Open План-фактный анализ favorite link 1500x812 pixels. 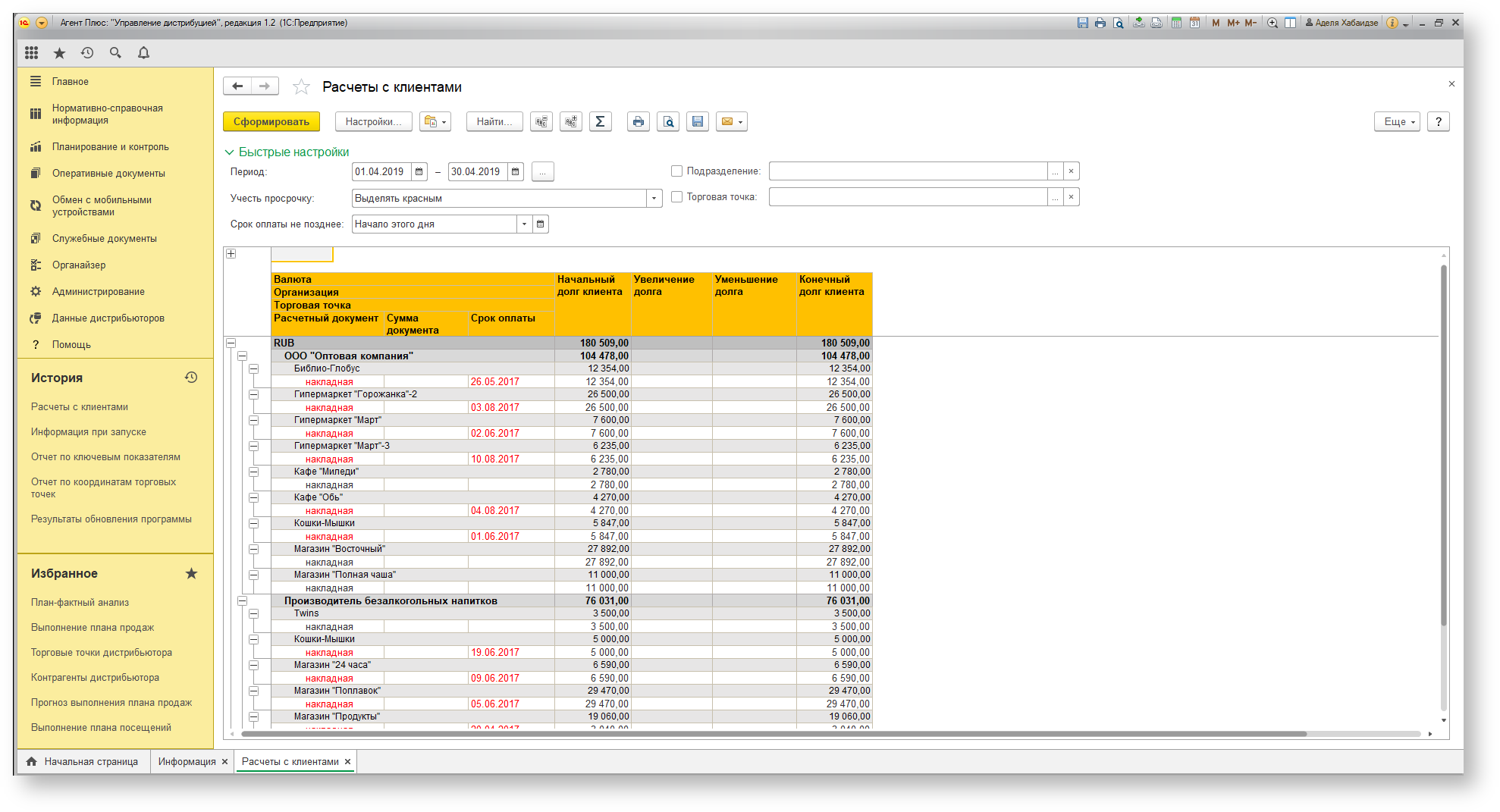tap(80, 603)
